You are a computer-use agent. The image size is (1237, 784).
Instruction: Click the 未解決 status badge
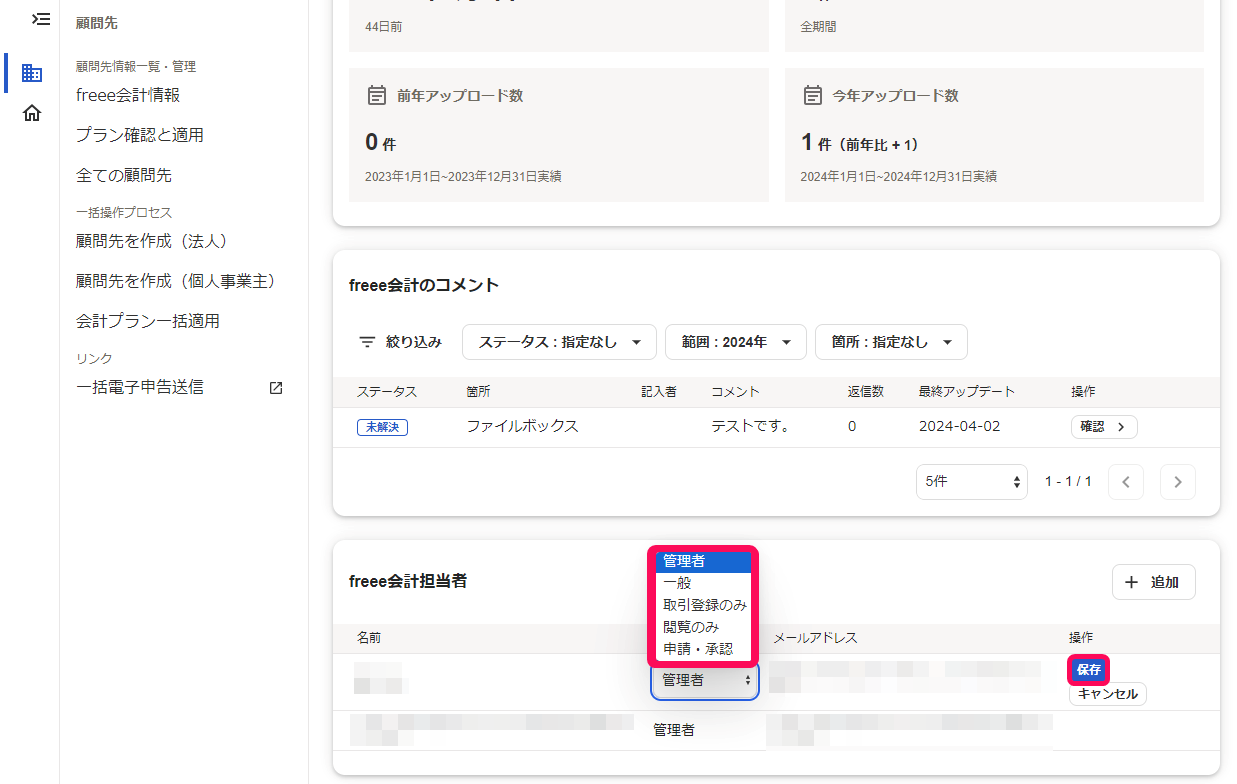[382, 427]
